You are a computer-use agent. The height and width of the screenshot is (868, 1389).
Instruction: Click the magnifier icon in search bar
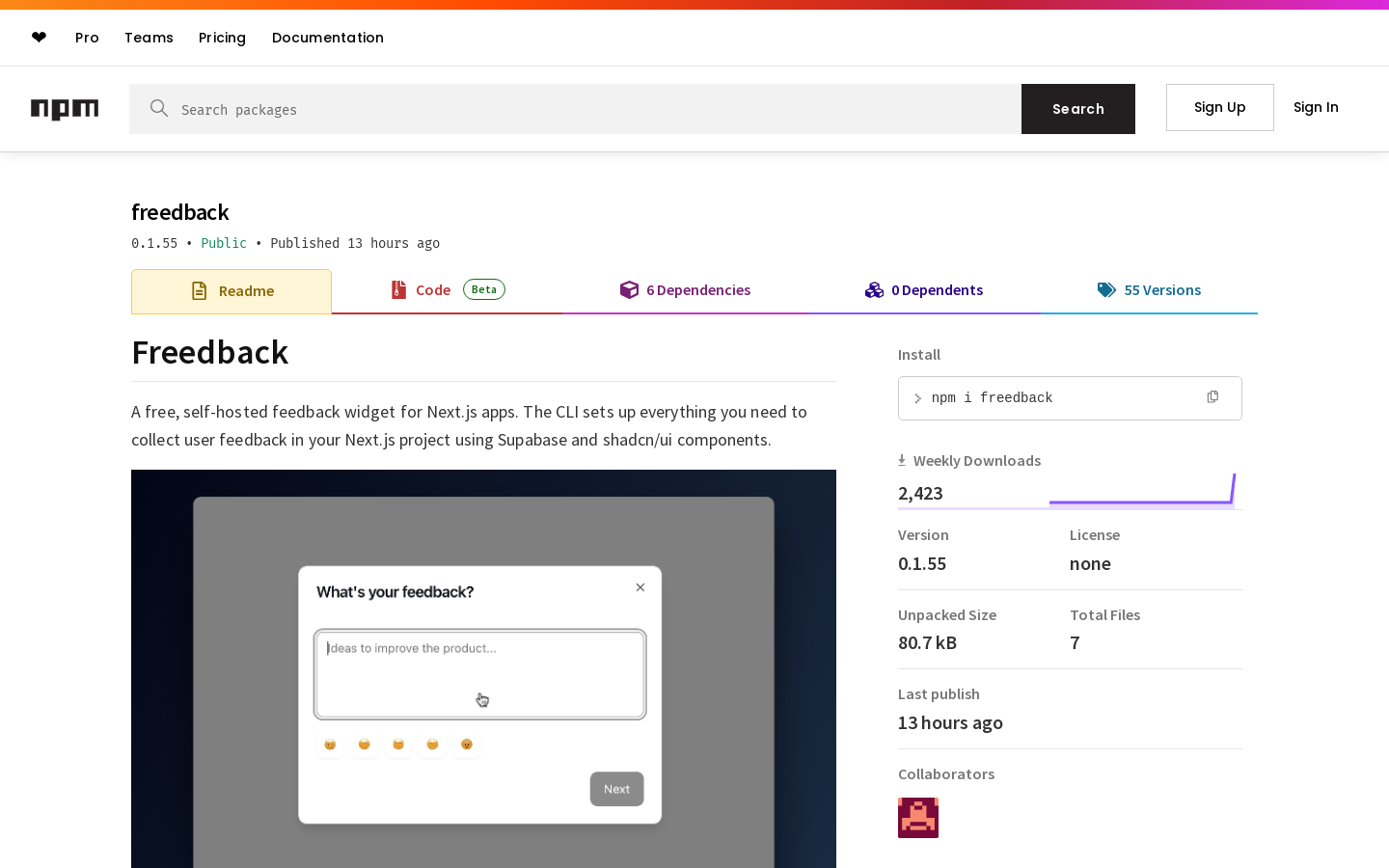tap(159, 108)
